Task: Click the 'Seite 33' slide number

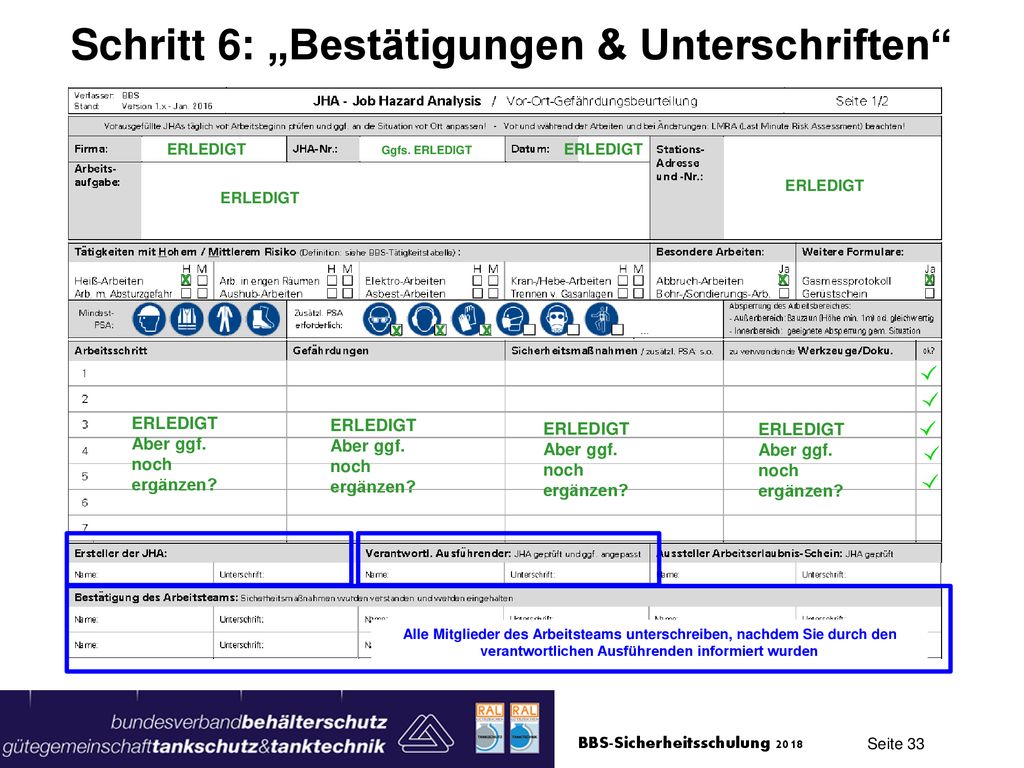Action: pyautogui.click(x=895, y=744)
